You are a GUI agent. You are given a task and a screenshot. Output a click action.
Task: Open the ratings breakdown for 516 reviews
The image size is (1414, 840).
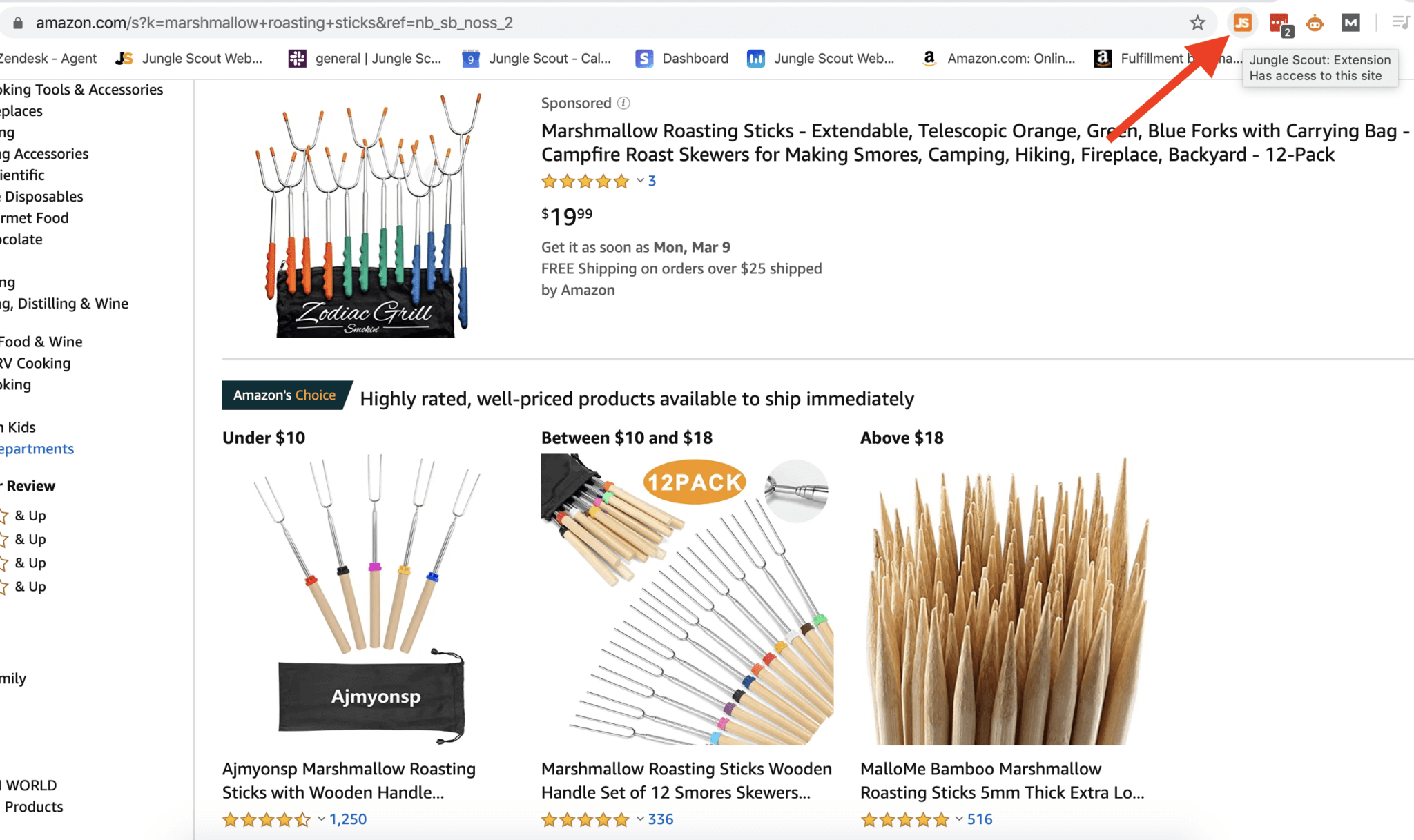[x=958, y=819]
